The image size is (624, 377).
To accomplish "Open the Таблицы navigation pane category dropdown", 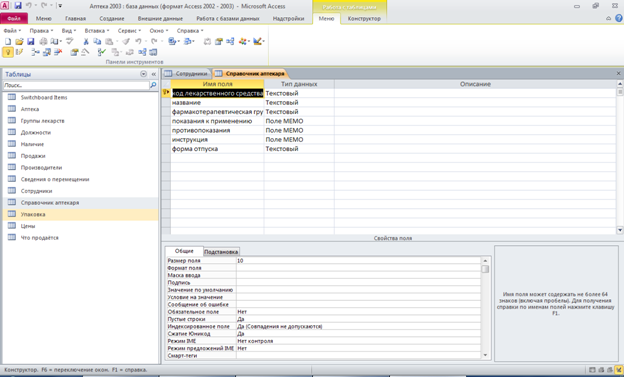I will click(143, 74).
